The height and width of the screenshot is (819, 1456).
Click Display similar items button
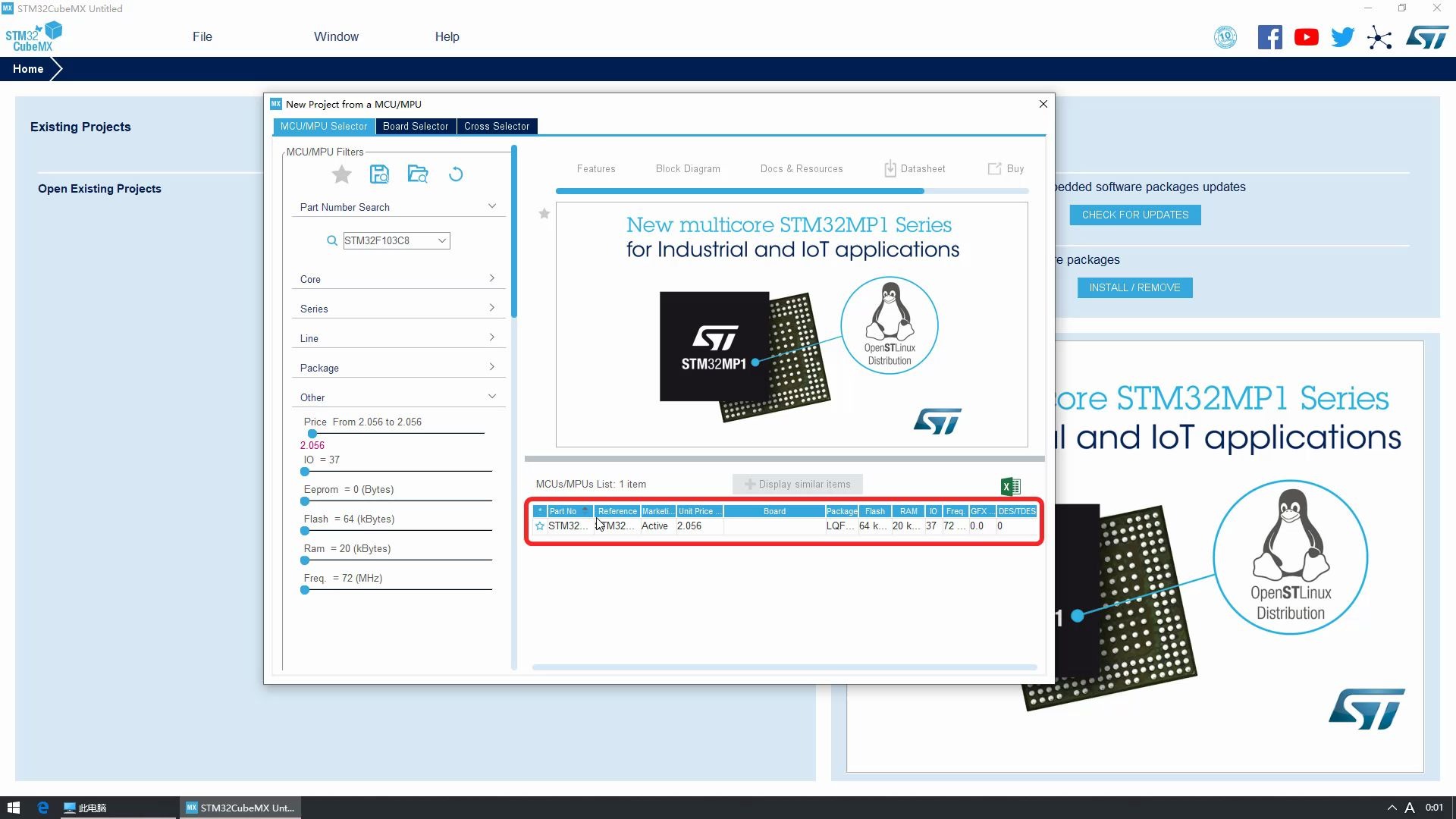(798, 484)
